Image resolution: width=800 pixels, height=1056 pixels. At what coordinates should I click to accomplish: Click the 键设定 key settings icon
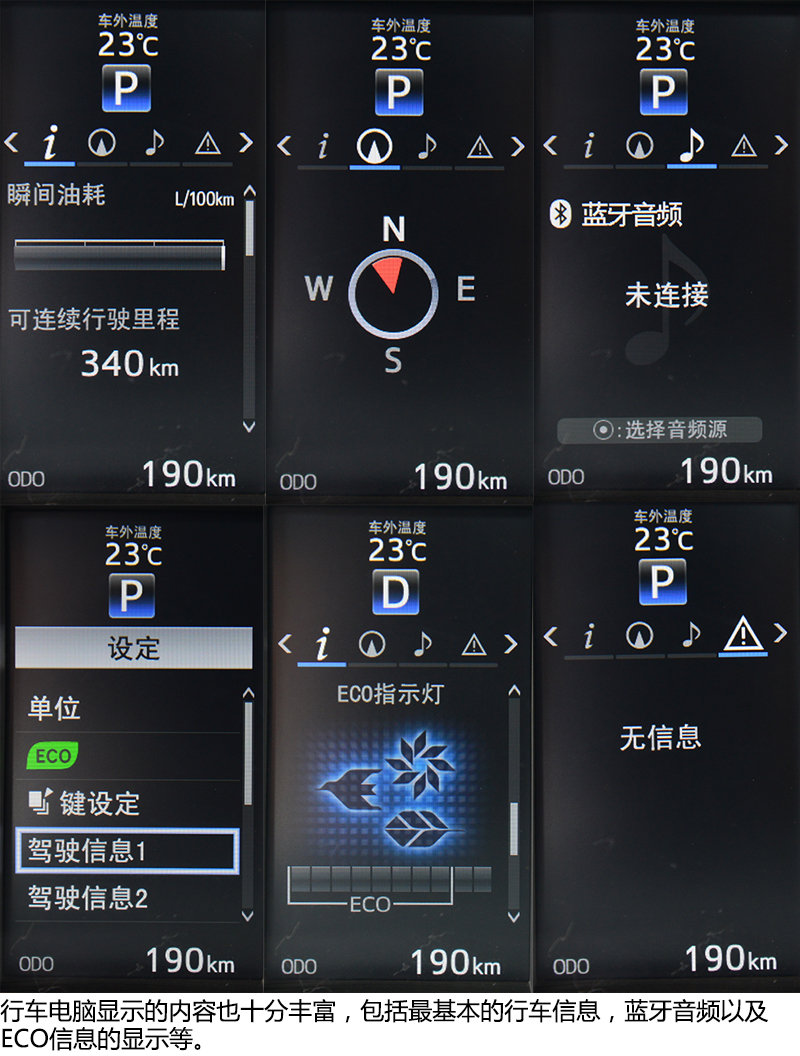click(x=40, y=801)
